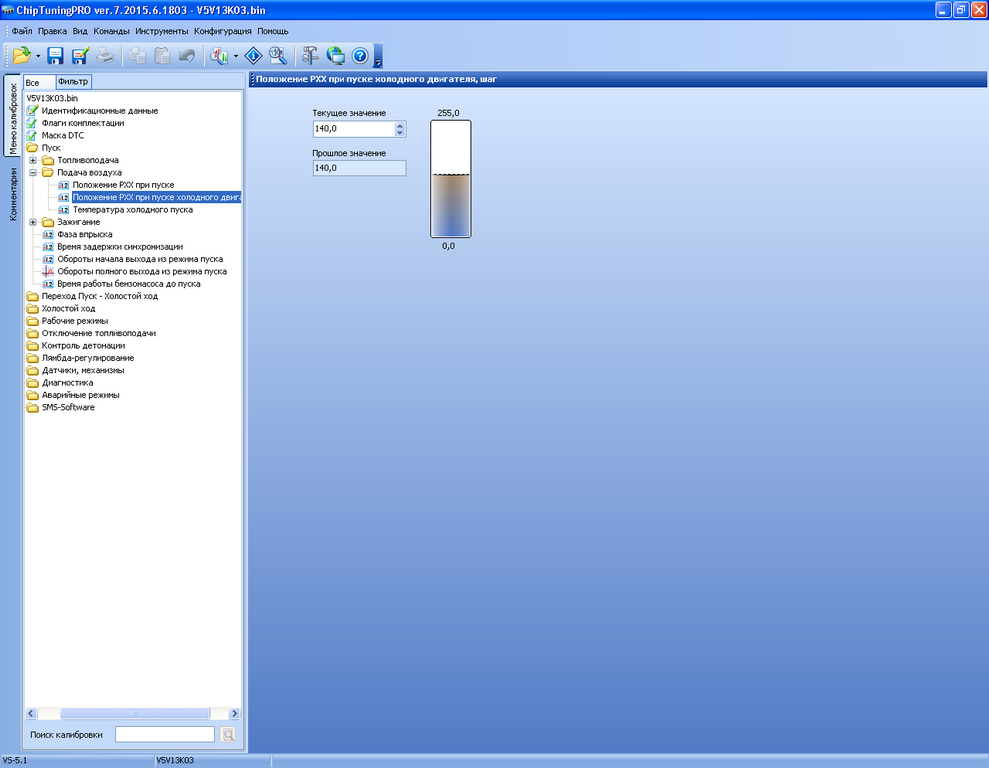Image resolution: width=989 pixels, height=768 pixels.
Task: Open the Датчики, механизмы folder
Action: 83,370
